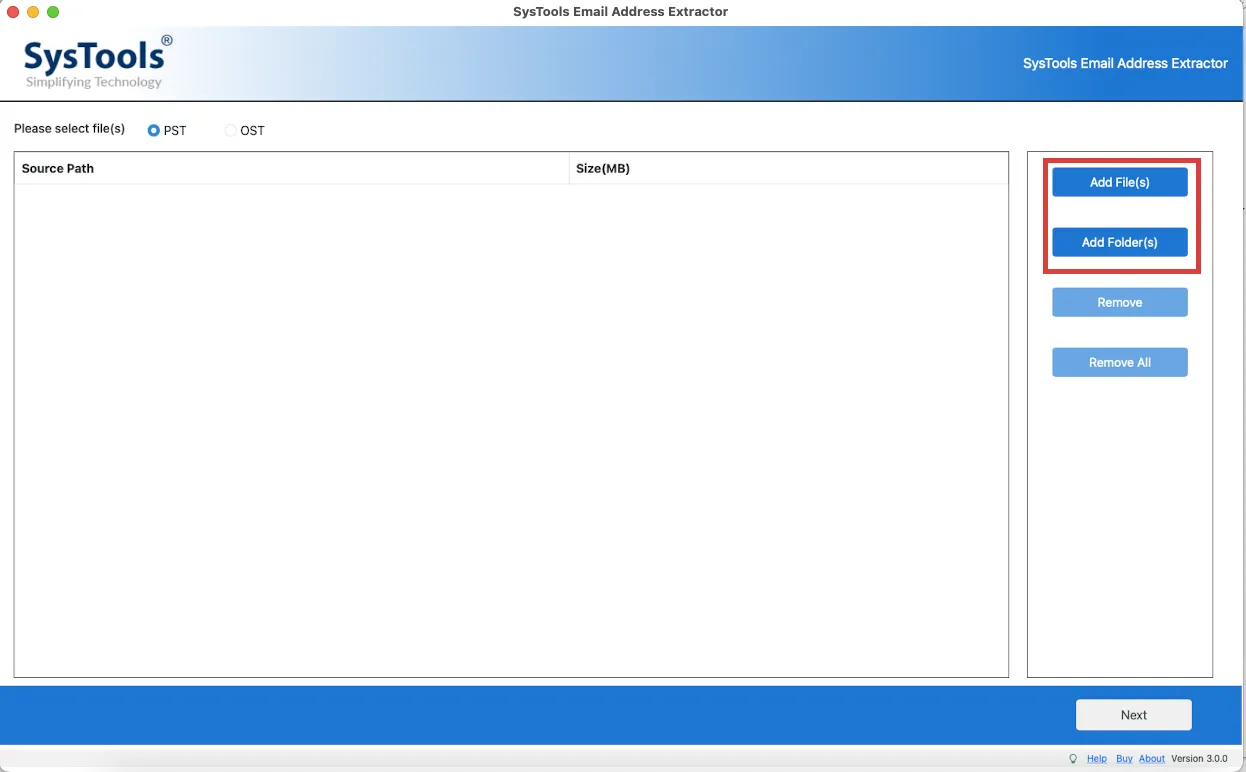Click the header text SysTools Email Address Extractor
The height and width of the screenshot is (772, 1246).
coord(1125,63)
